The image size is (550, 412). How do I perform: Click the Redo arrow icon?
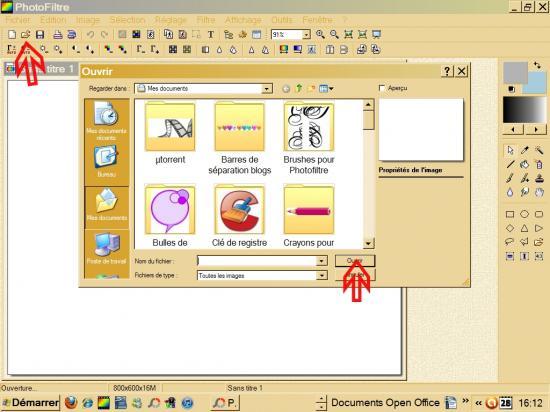[104, 34]
